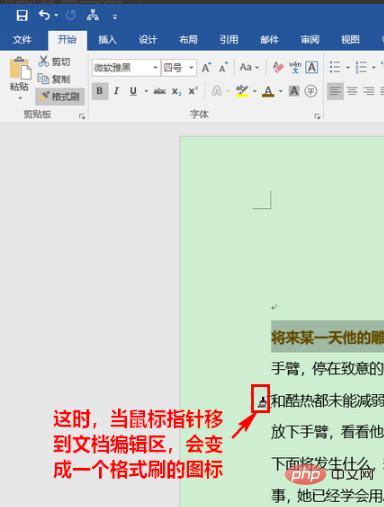
Task: Open the 剪贴板 dialog launcher
Action: tap(82, 116)
